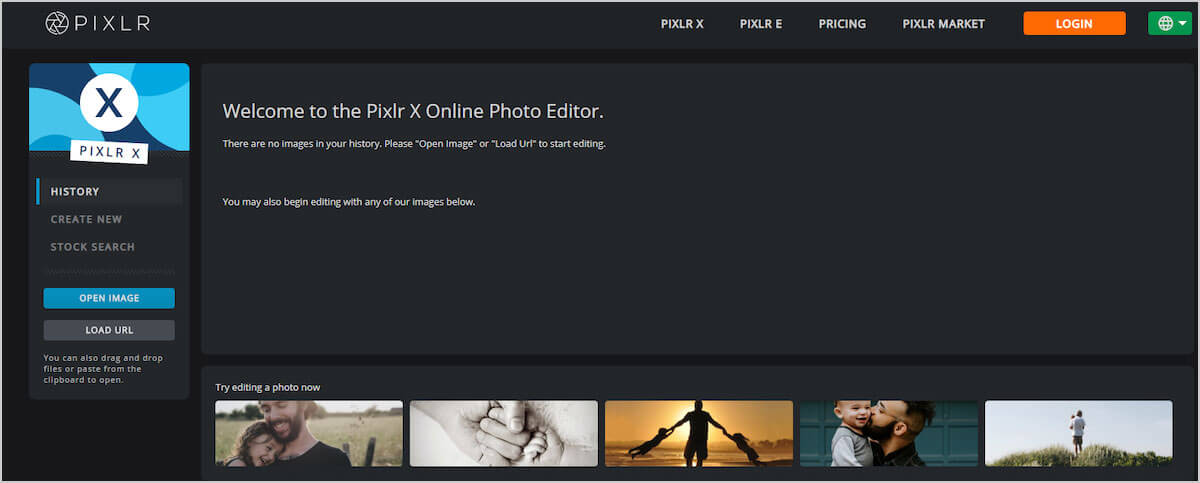Open the black-and-white holding hands photo
Screen dimensions: 1200x483
[504, 433]
